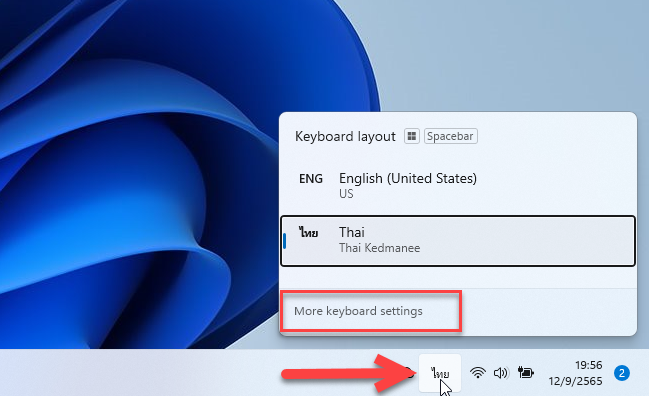Click the ไทย abbreviation in the Thai row
This screenshot has height=396, width=649.
(309, 232)
